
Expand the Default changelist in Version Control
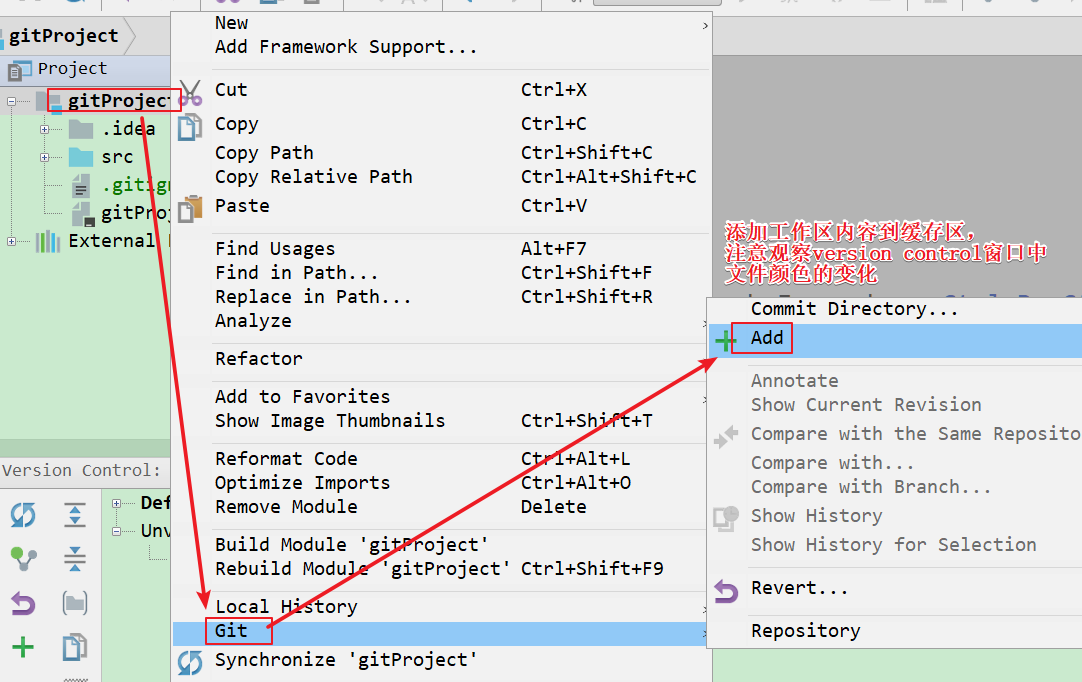pos(117,503)
